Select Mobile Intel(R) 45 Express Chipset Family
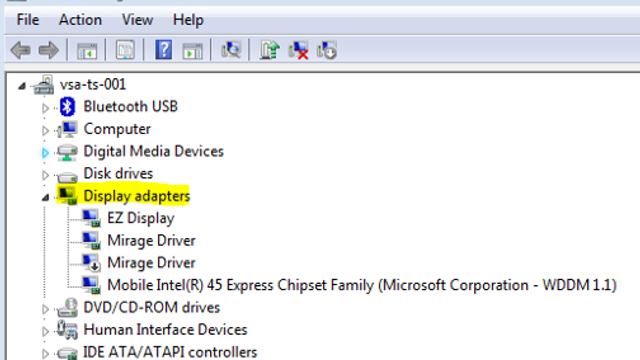The width and height of the screenshot is (640, 360). pos(362,285)
